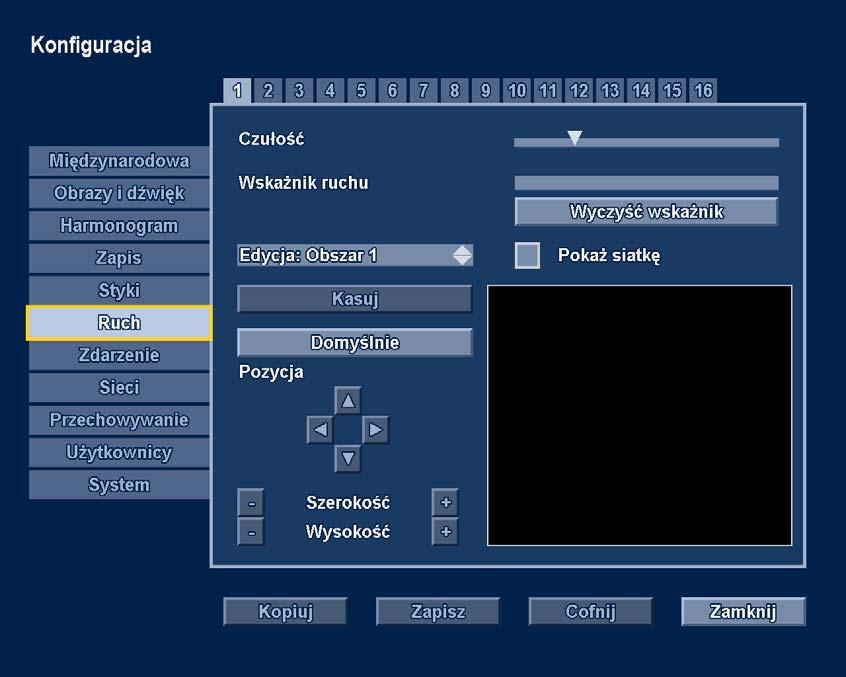Open the Międzynarodowa settings section

pos(119,161)
